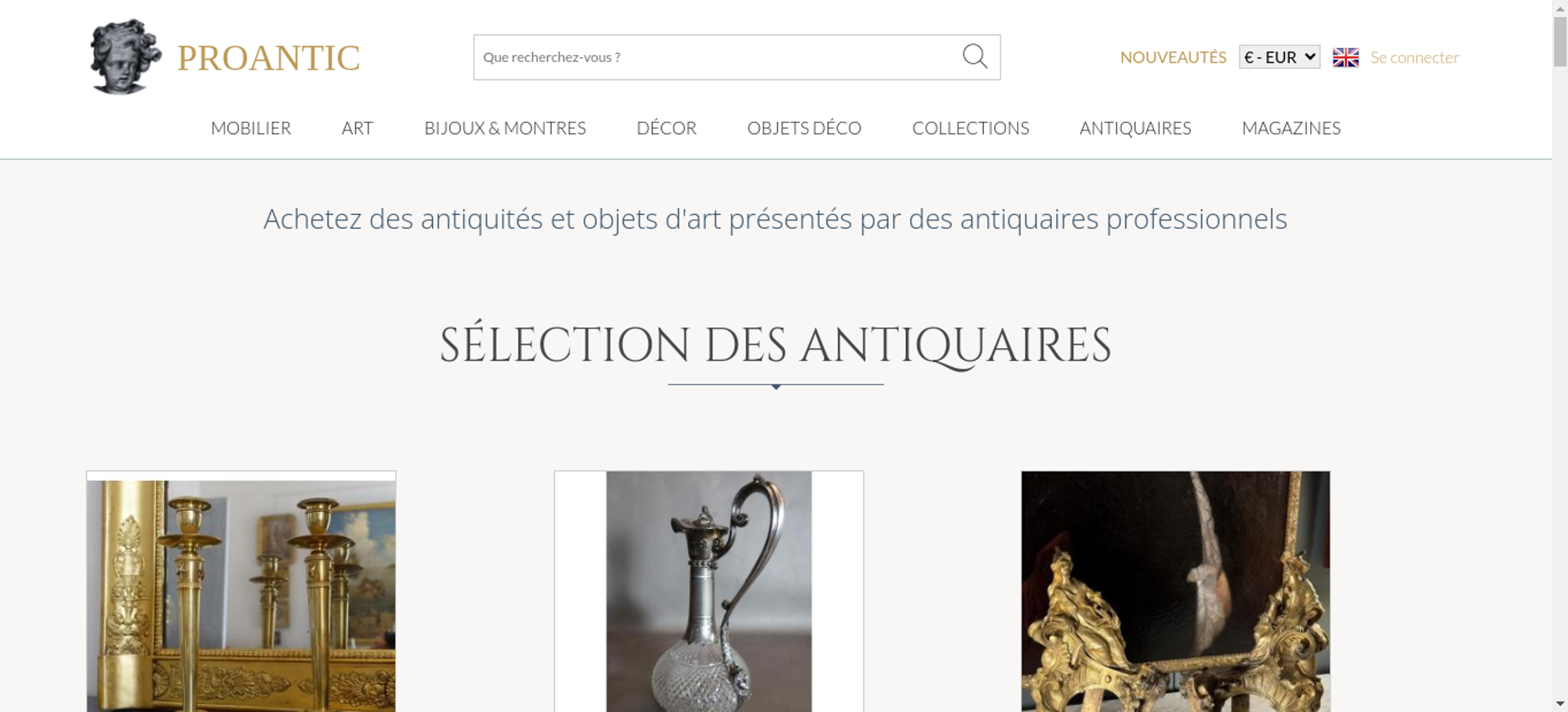Open the BIJOUX & MONTRES menu
The width and height of the screenshot is (1568, 712).
point(505,128)
